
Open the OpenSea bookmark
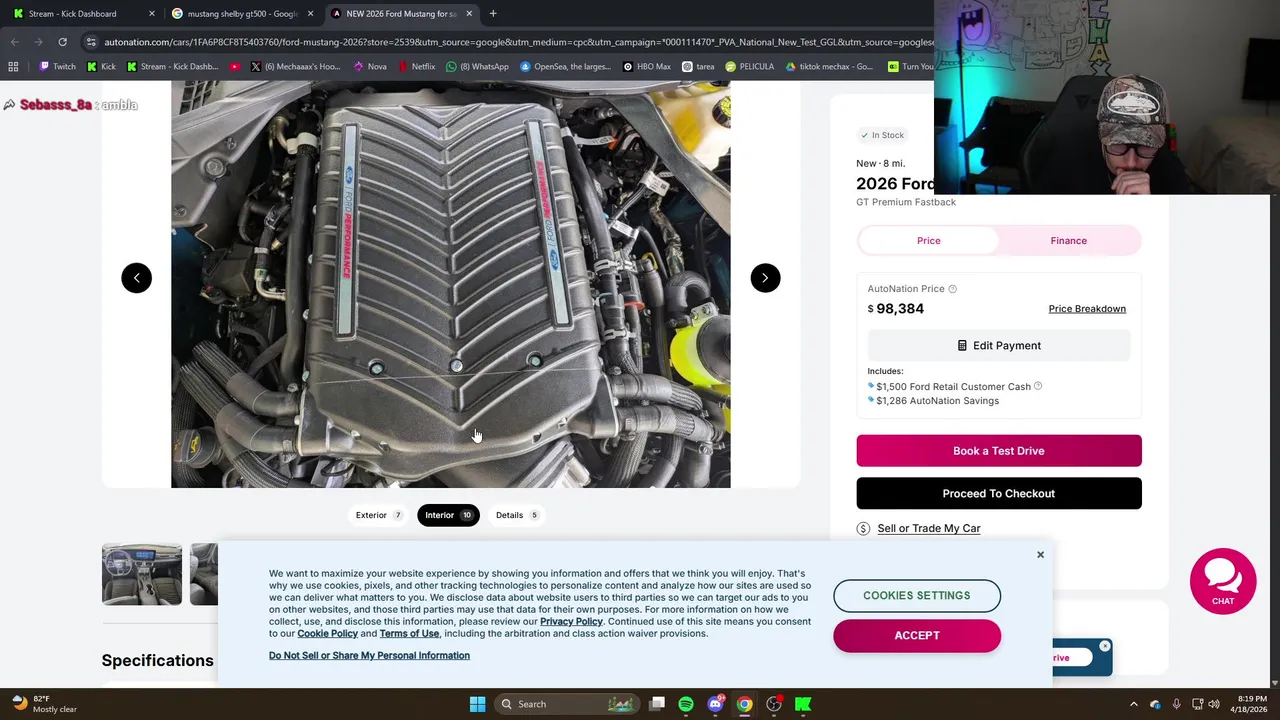click(x=566, y=67)
